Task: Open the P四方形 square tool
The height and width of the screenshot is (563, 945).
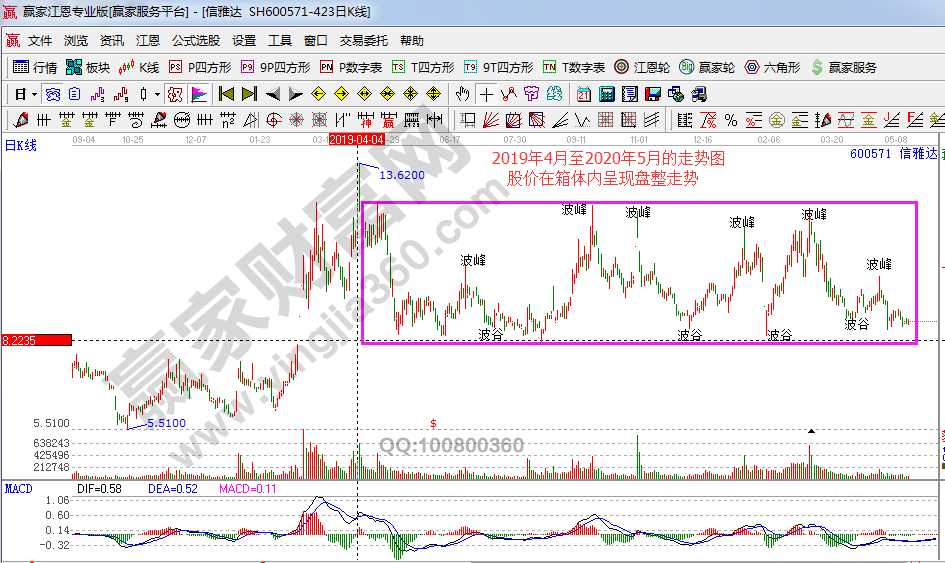Action: click(x=200, y=68)
